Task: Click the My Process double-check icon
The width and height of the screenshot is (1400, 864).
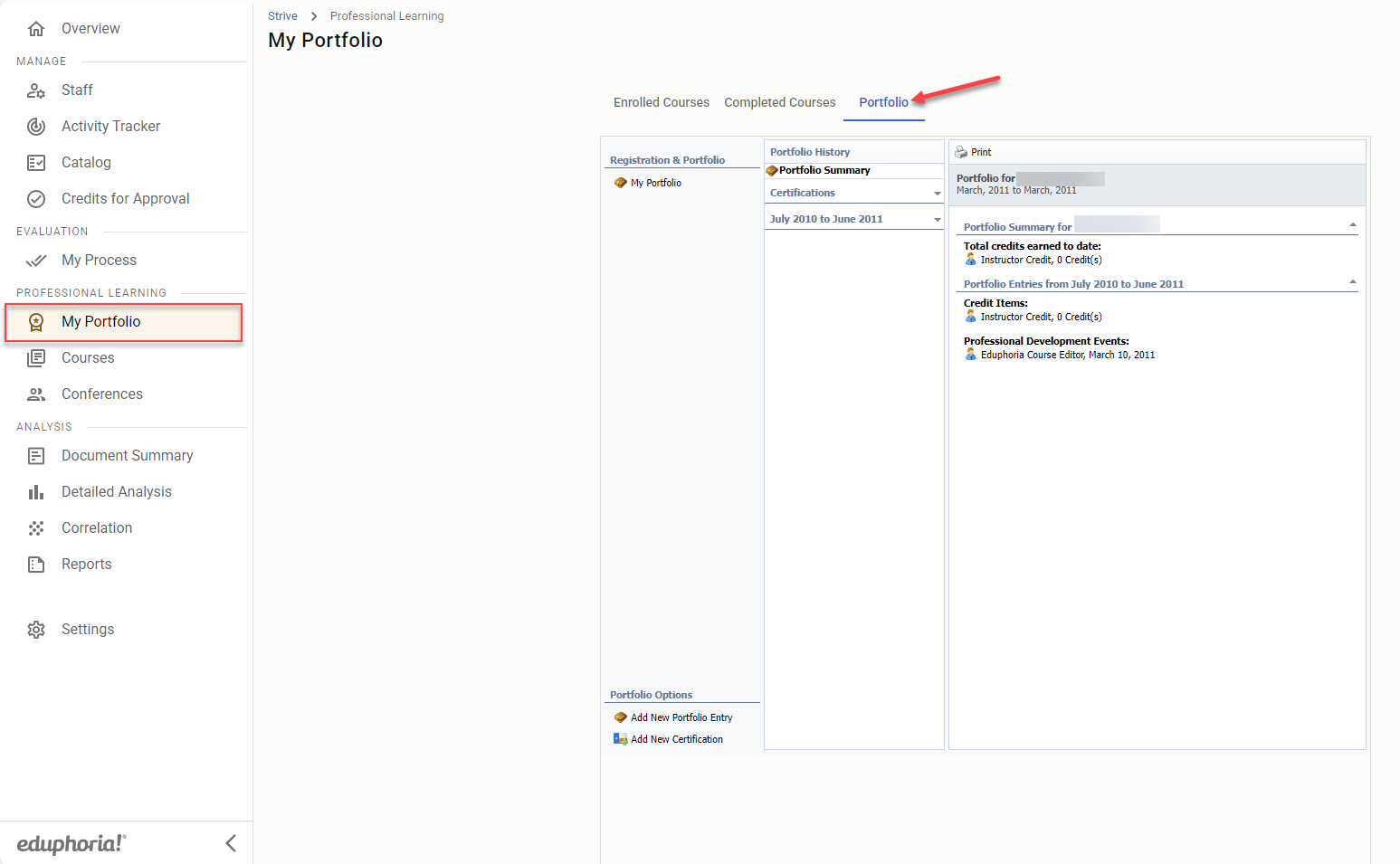Action: point(36,261)
